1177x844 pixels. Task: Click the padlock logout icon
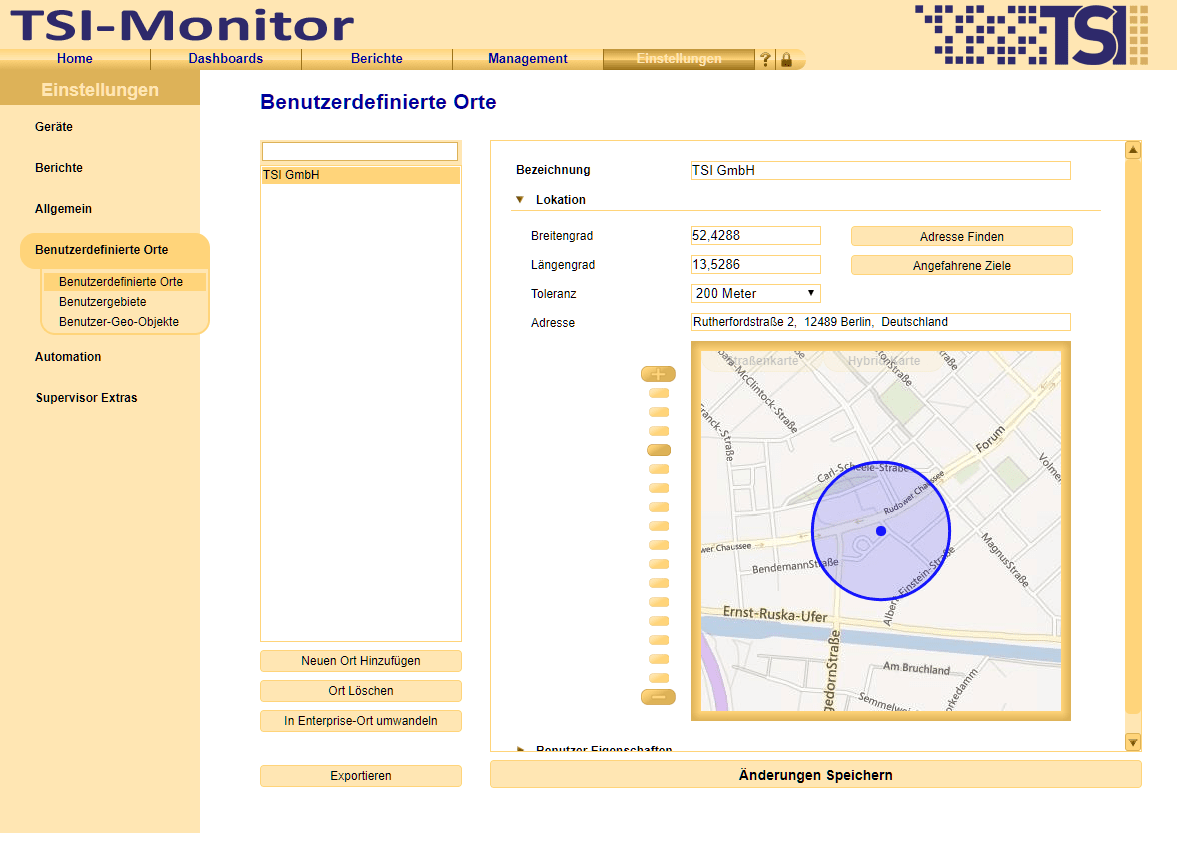pos(786,59)
